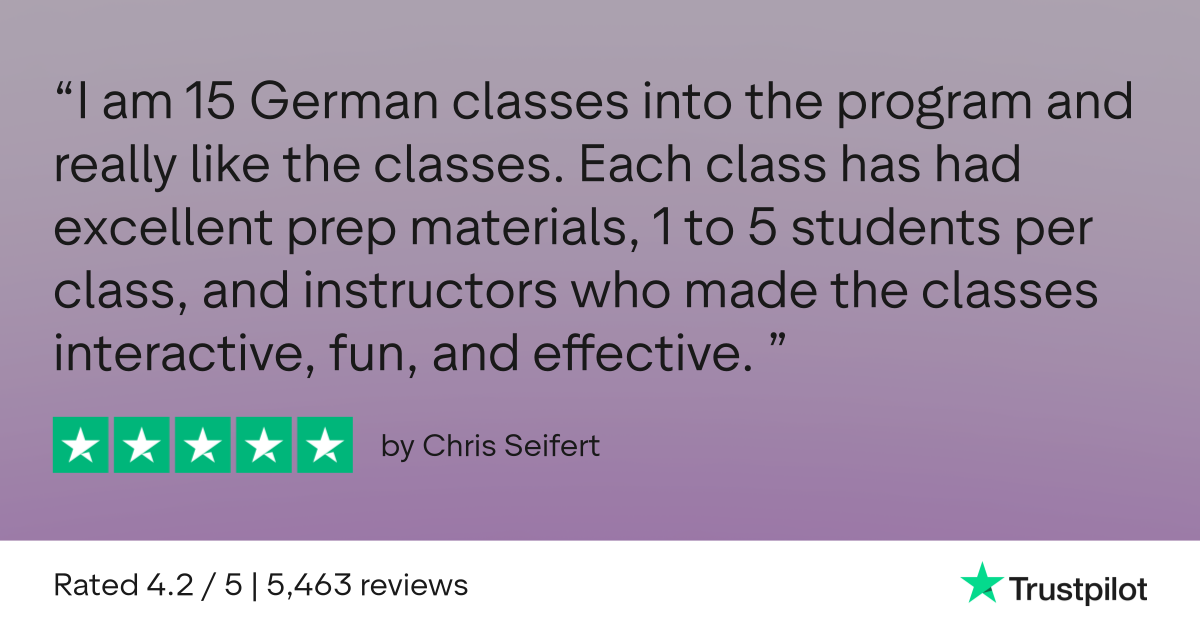Select the fifth green rating star
1200x627 pixels.
click(325, 445)
